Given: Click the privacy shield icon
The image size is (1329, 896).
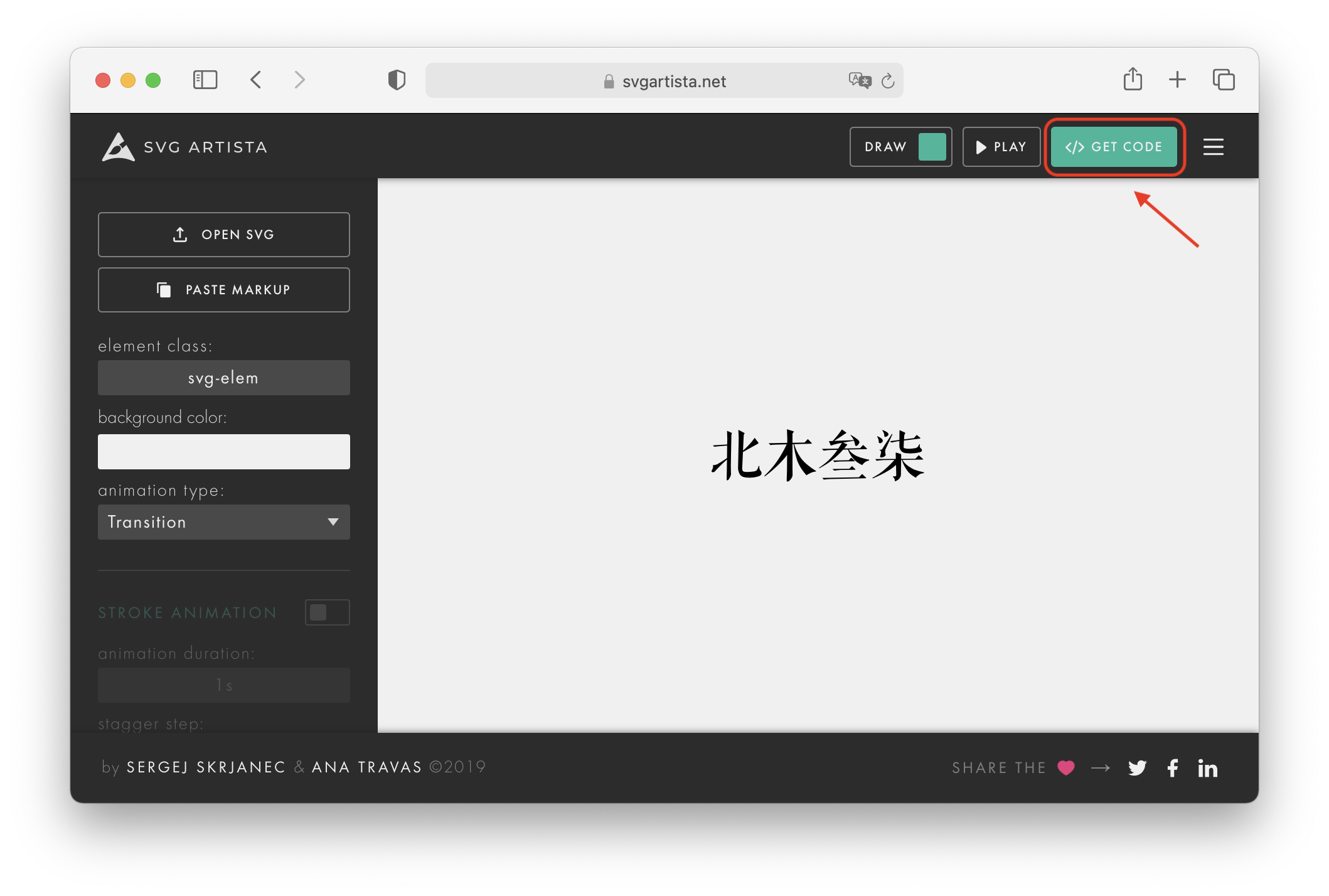Looking at the screenshot, I should 397,80.
